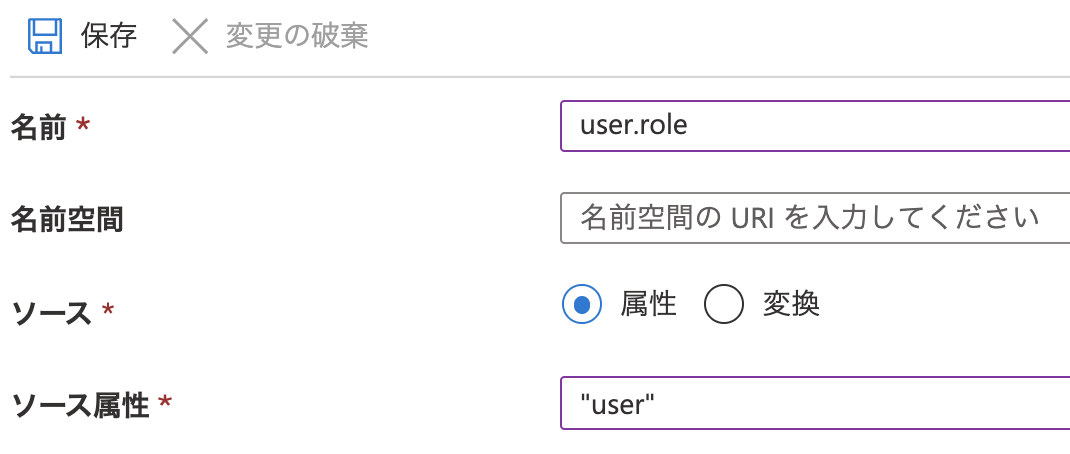Image resolution: width=1070 pixels, height=454 pixels.
Task: Select the 属性 radio button circle
Action: tap(582, 304)
